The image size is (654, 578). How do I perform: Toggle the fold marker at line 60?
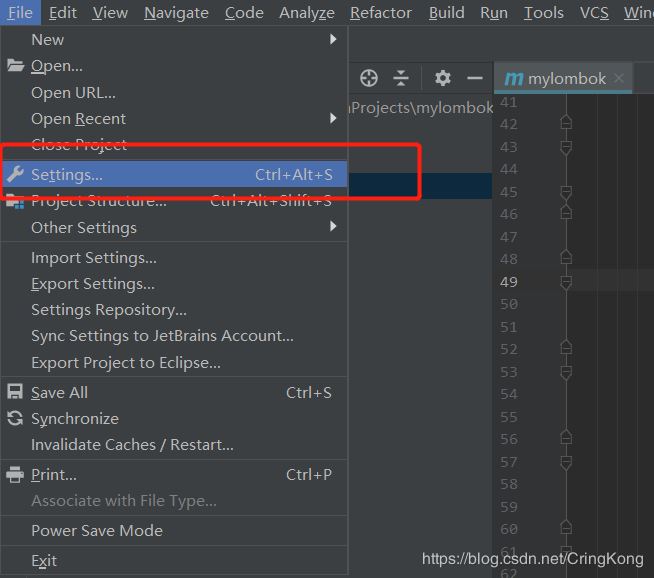point(566,528)
